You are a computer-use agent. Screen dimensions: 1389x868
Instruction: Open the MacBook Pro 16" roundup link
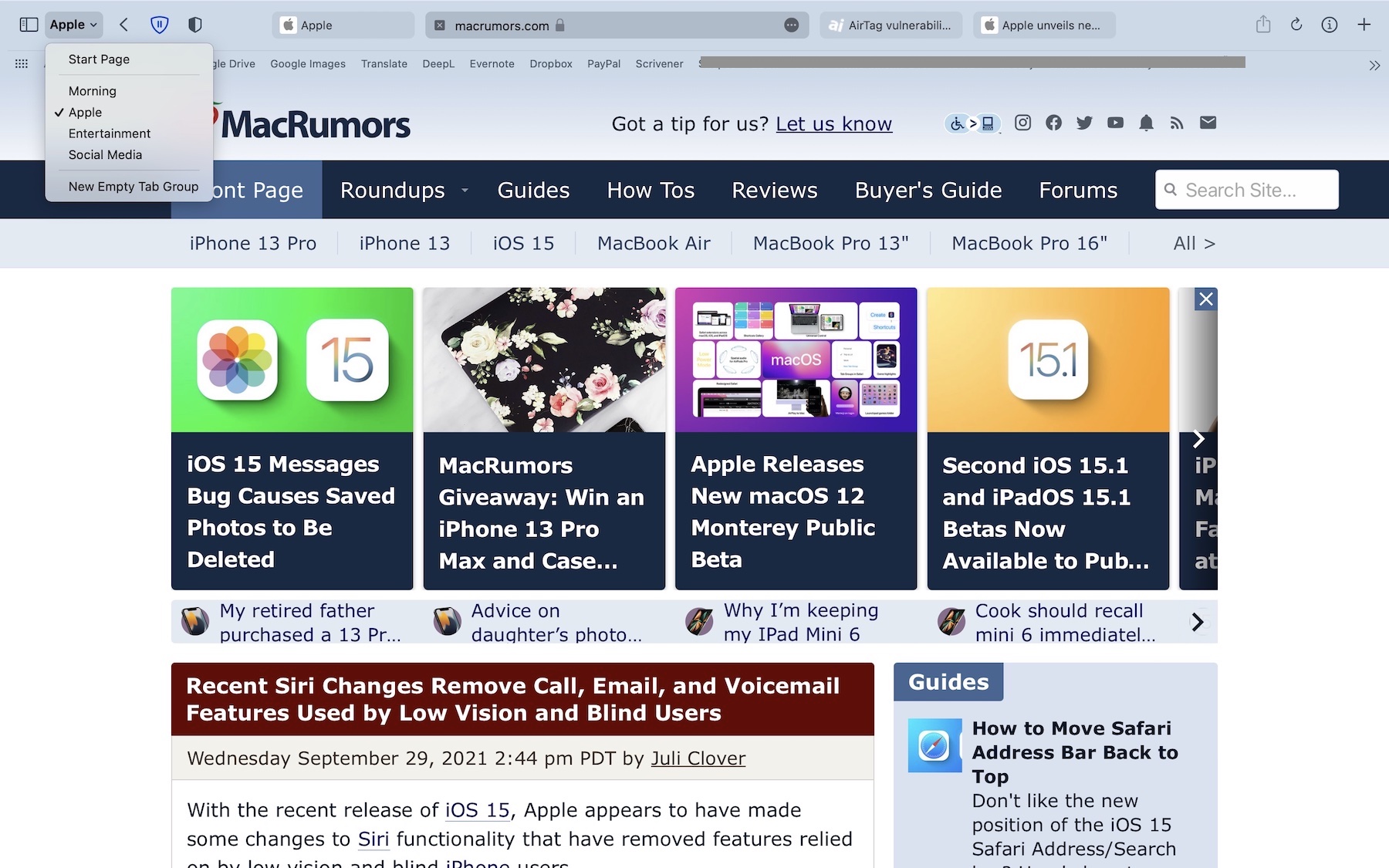(x=1029, y=244)
